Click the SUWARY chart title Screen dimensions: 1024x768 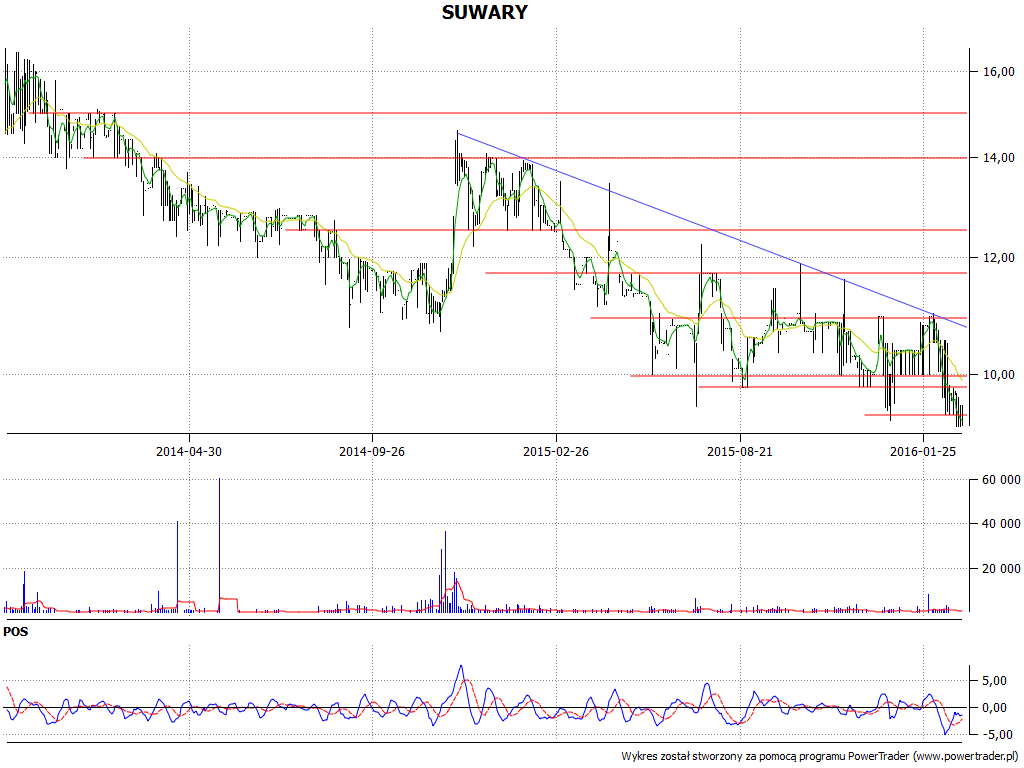click(485, 12)
